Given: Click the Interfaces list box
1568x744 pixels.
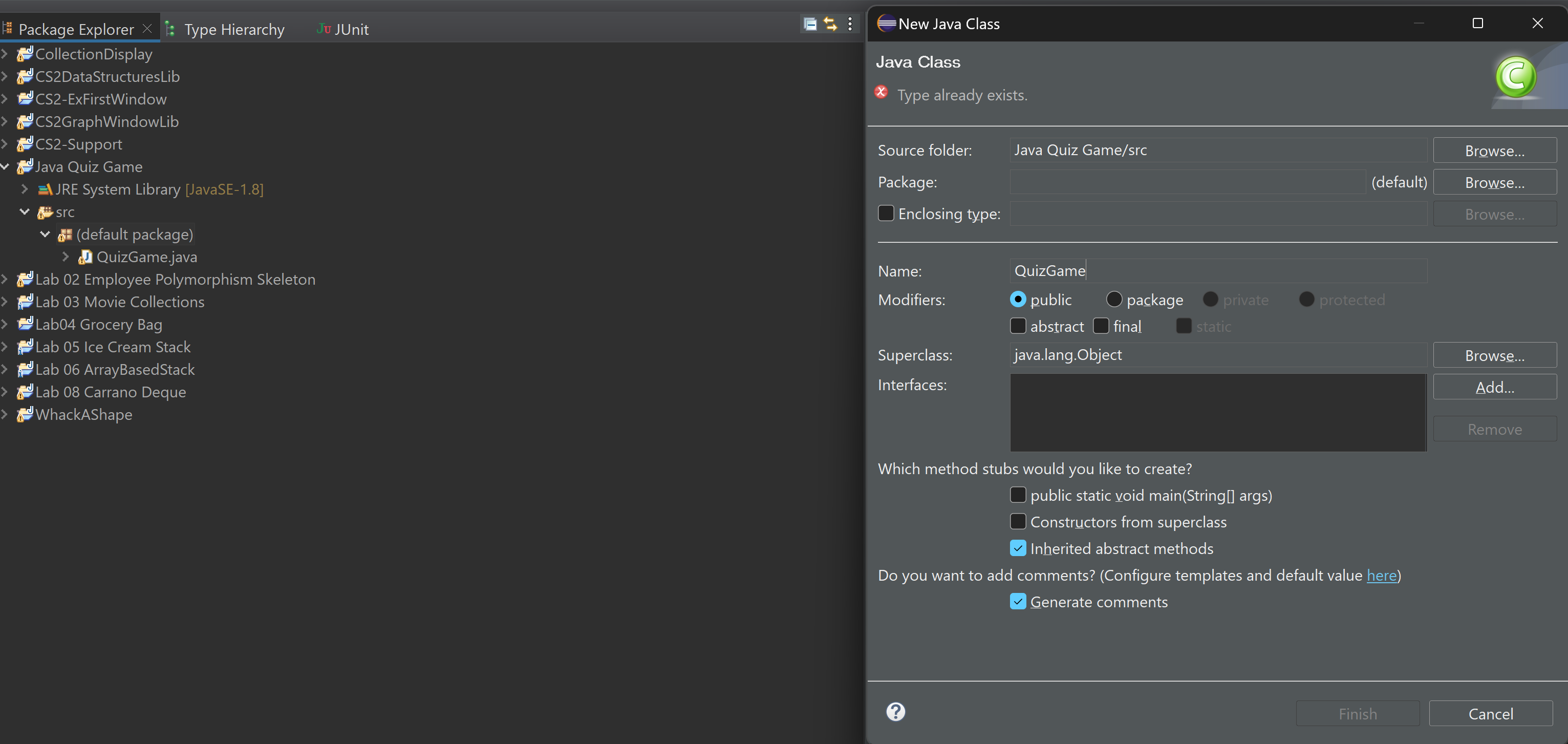Looking at the screenshot, I should 1218,412.
